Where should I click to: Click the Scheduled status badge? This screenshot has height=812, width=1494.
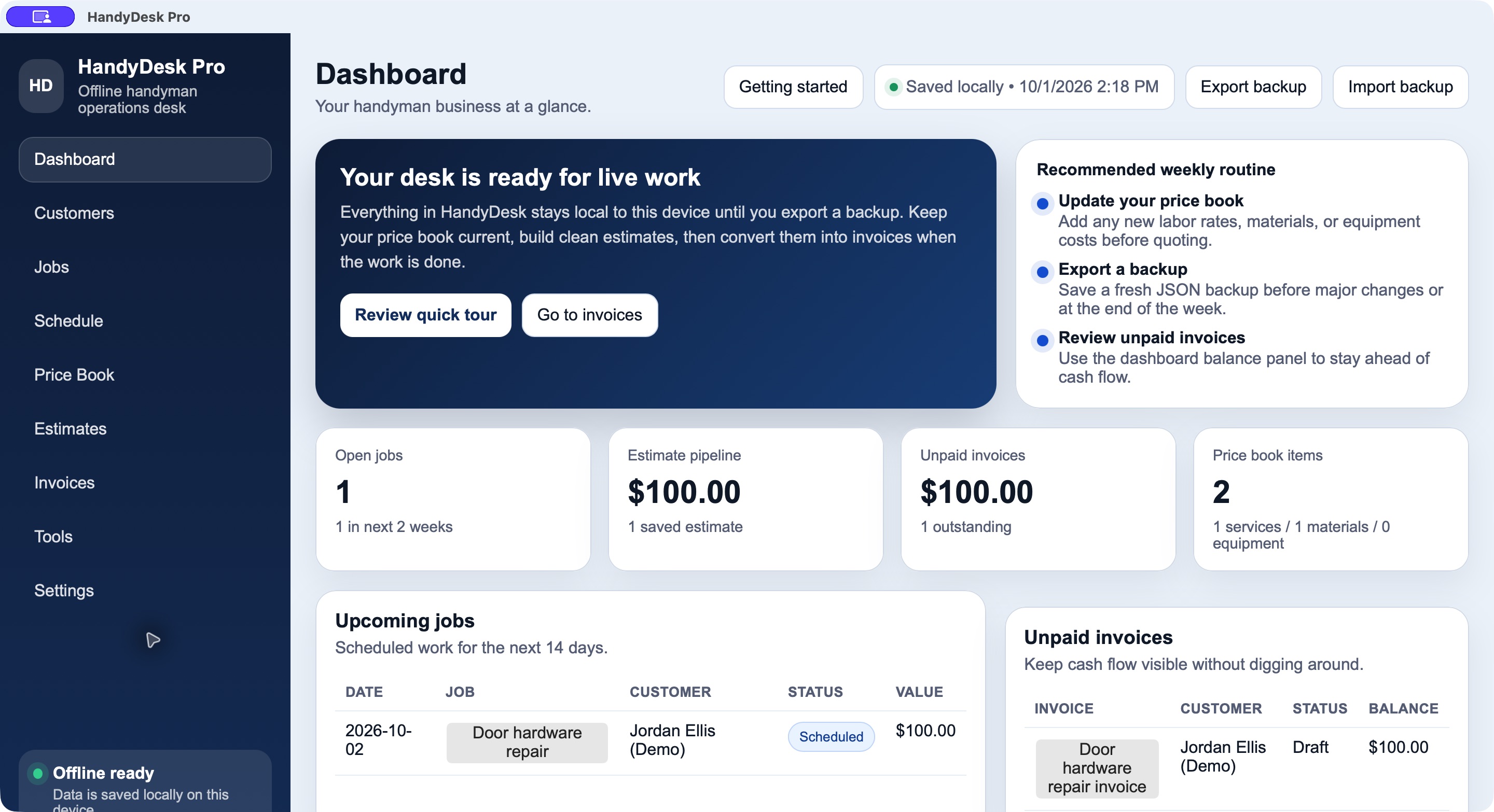(x=831, y=737)
